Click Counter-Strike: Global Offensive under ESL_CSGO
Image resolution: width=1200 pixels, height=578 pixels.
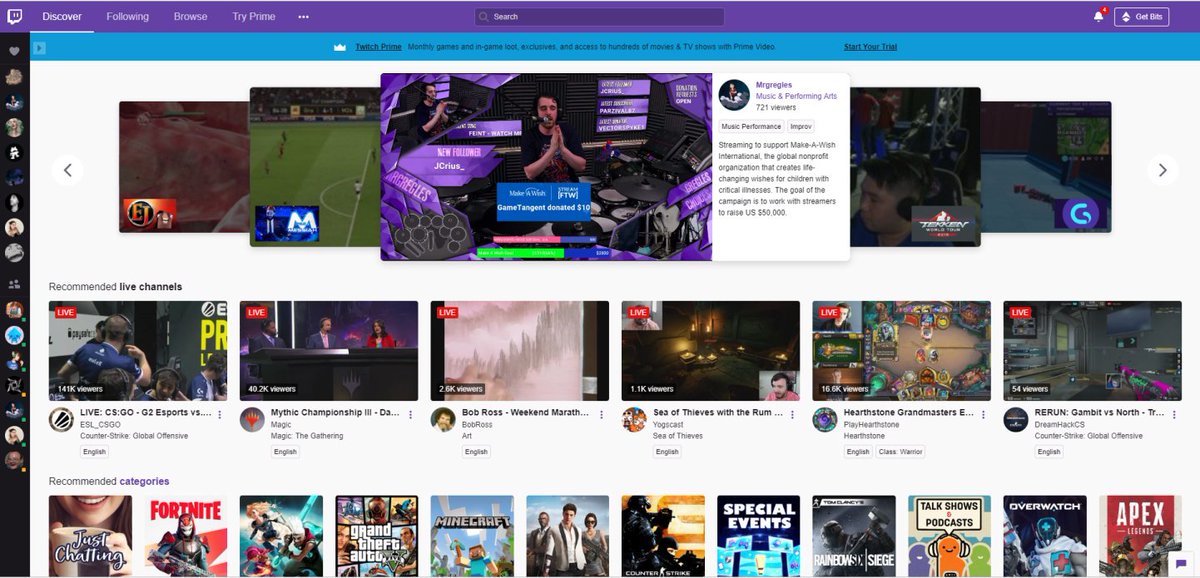134,436
